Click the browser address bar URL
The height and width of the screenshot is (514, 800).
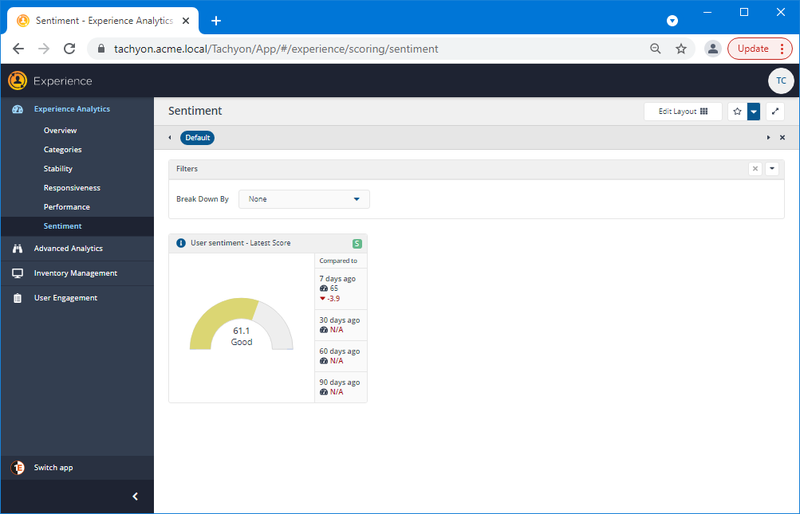click(x=276, y=48)
